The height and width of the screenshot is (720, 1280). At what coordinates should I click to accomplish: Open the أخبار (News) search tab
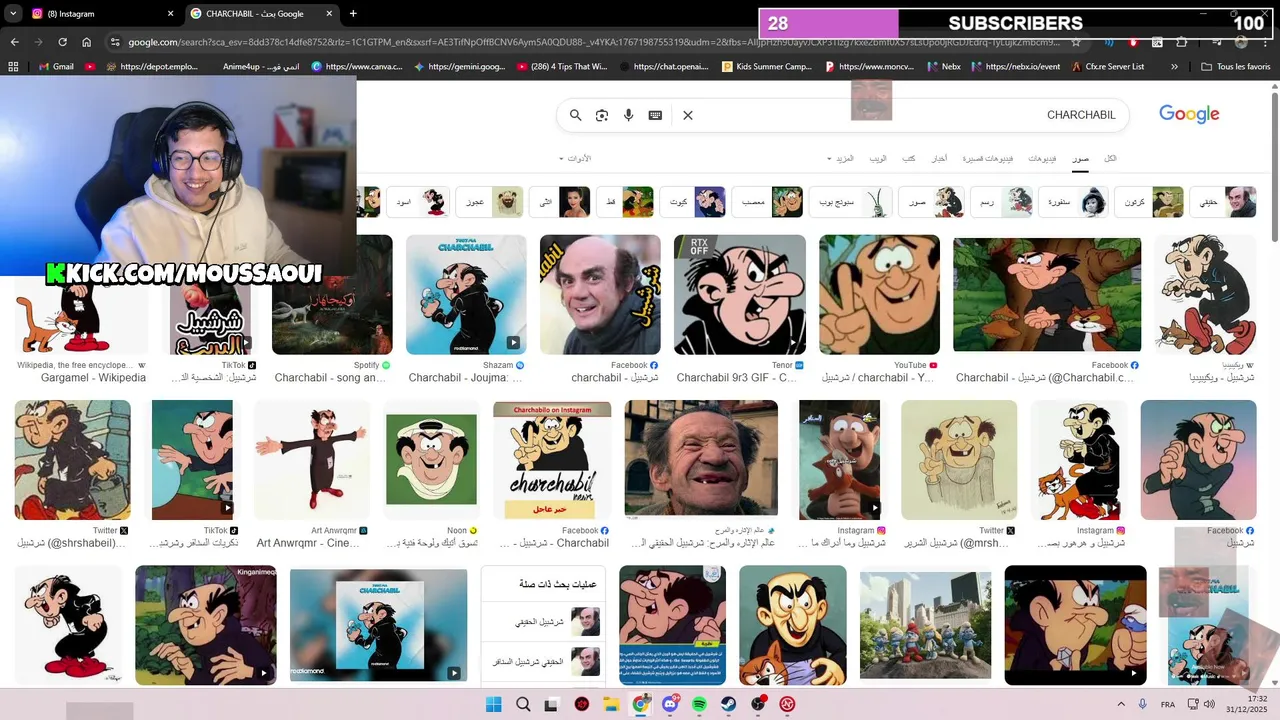point(940,158)
